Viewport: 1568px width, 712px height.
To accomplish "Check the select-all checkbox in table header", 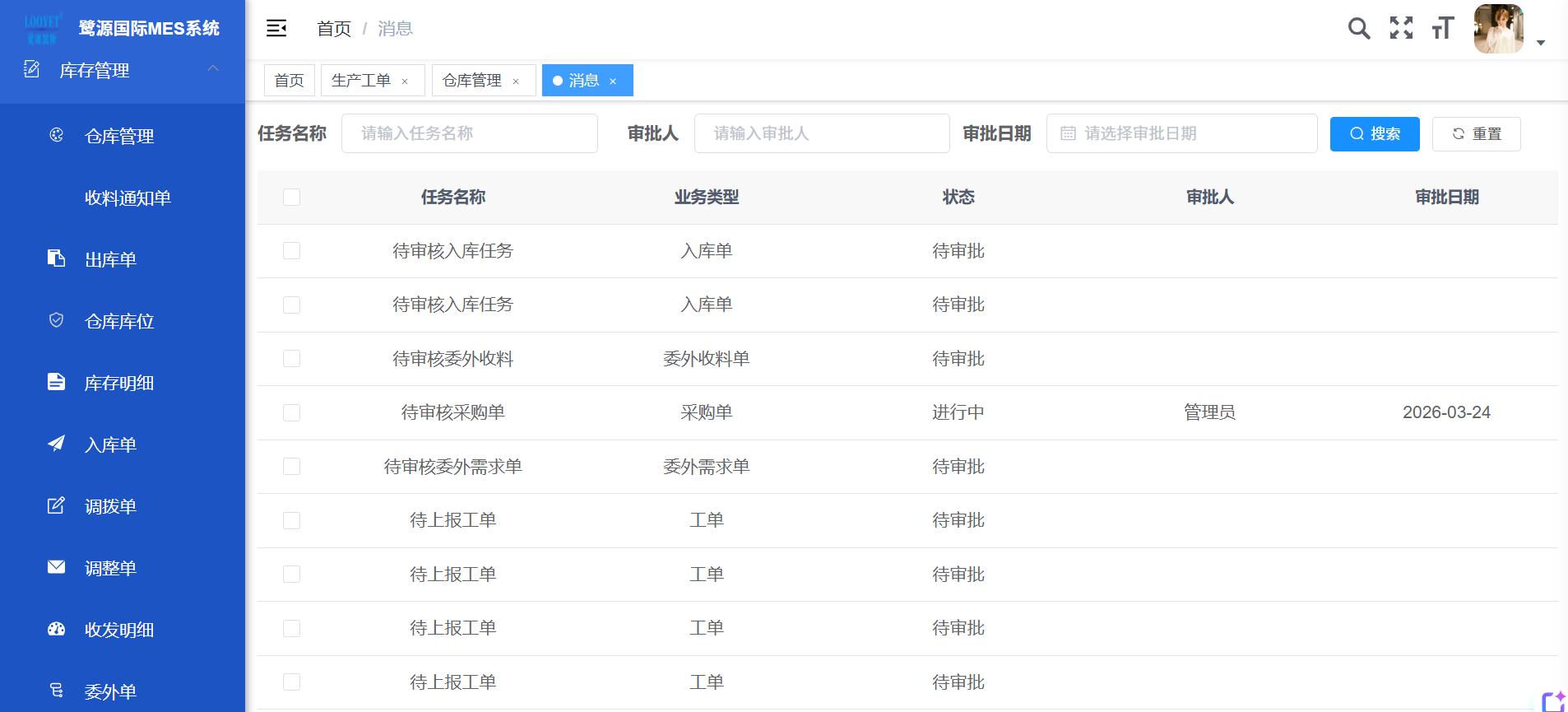I will (x=291, y=198).
